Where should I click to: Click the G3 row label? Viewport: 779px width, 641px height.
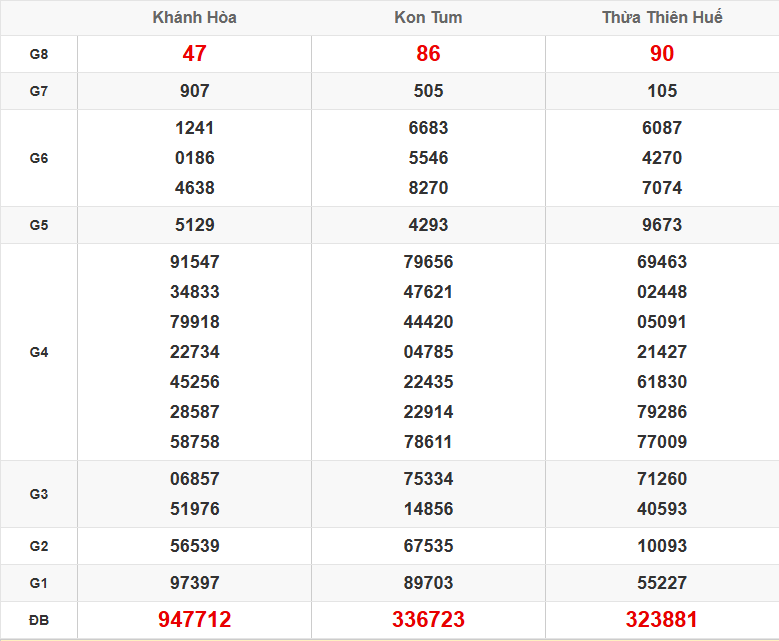click(39, 494)
